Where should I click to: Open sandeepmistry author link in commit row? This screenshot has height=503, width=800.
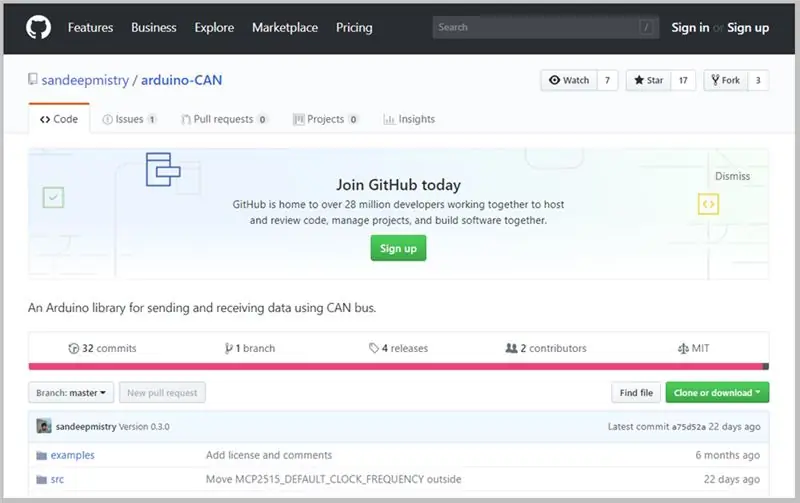[86, 426]
